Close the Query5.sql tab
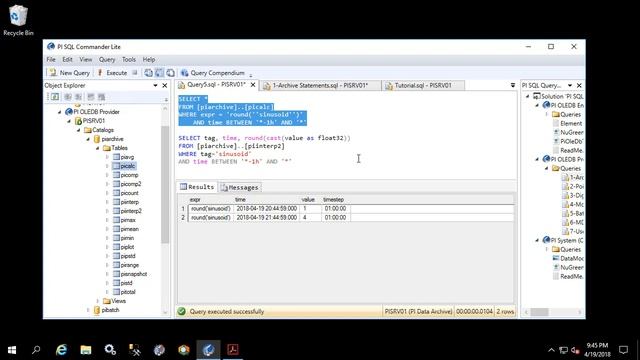The height and width of the screenshot is (360, 640). (x=253, y=85)
